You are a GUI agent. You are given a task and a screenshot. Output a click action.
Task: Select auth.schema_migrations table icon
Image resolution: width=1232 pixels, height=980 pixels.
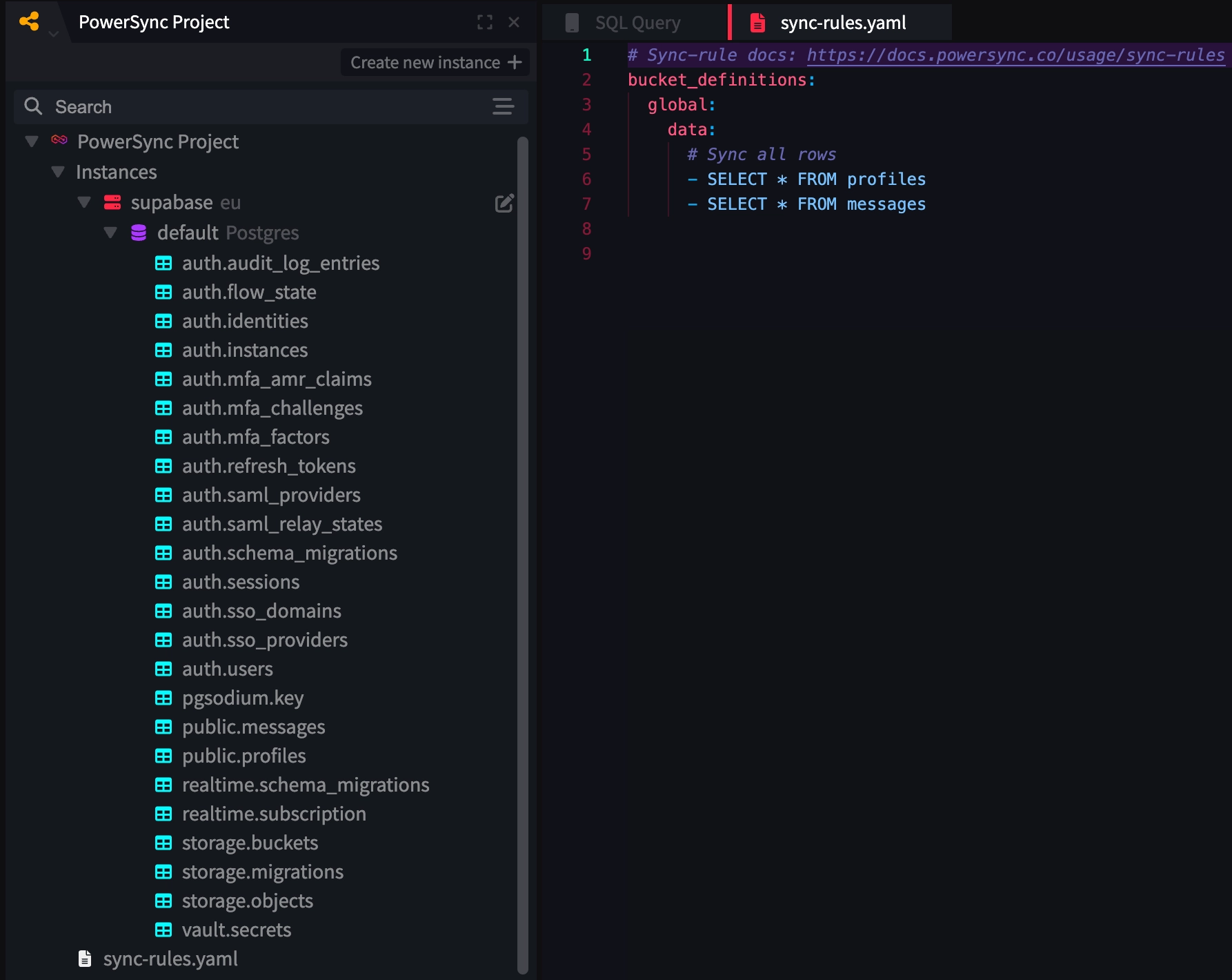tap(163, 553)
